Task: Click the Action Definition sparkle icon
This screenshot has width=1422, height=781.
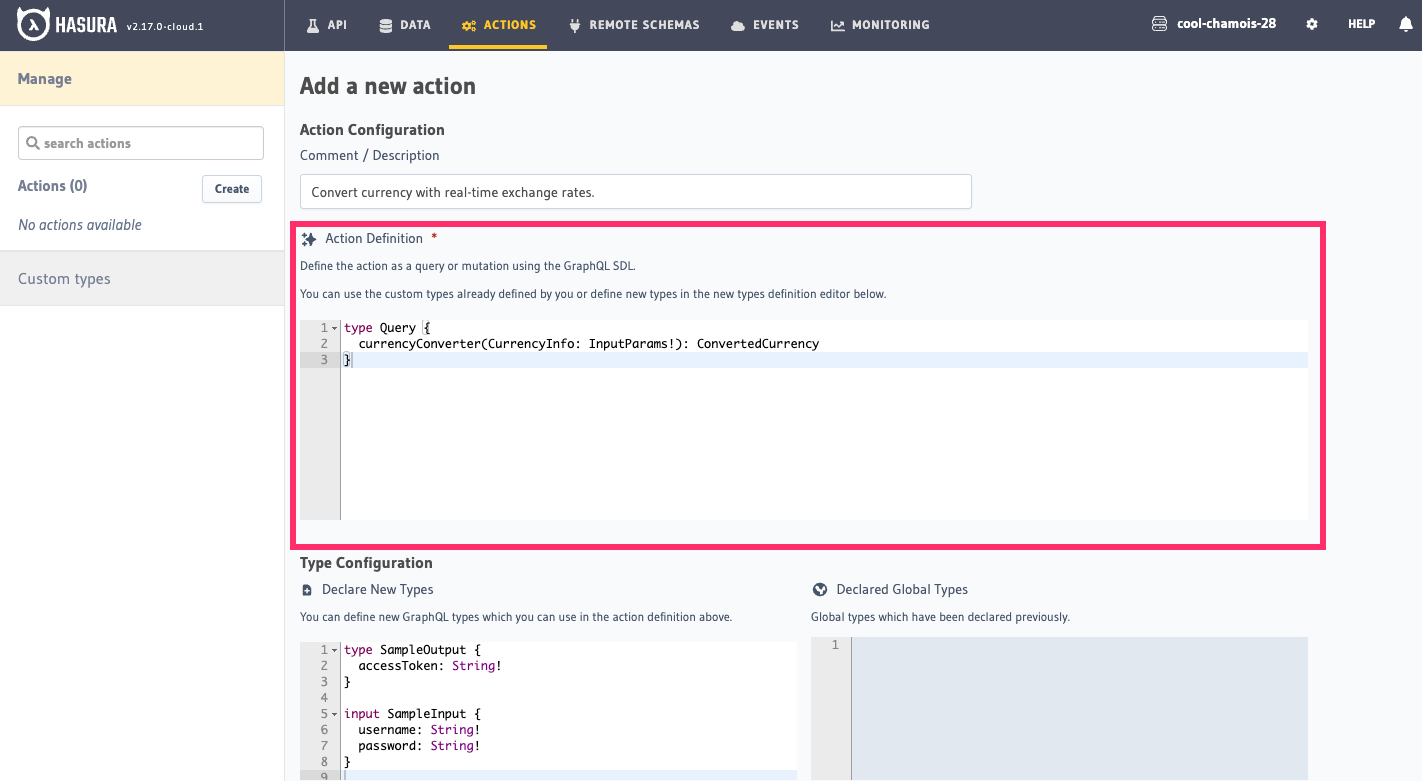Action: click(x=309, y=239)
